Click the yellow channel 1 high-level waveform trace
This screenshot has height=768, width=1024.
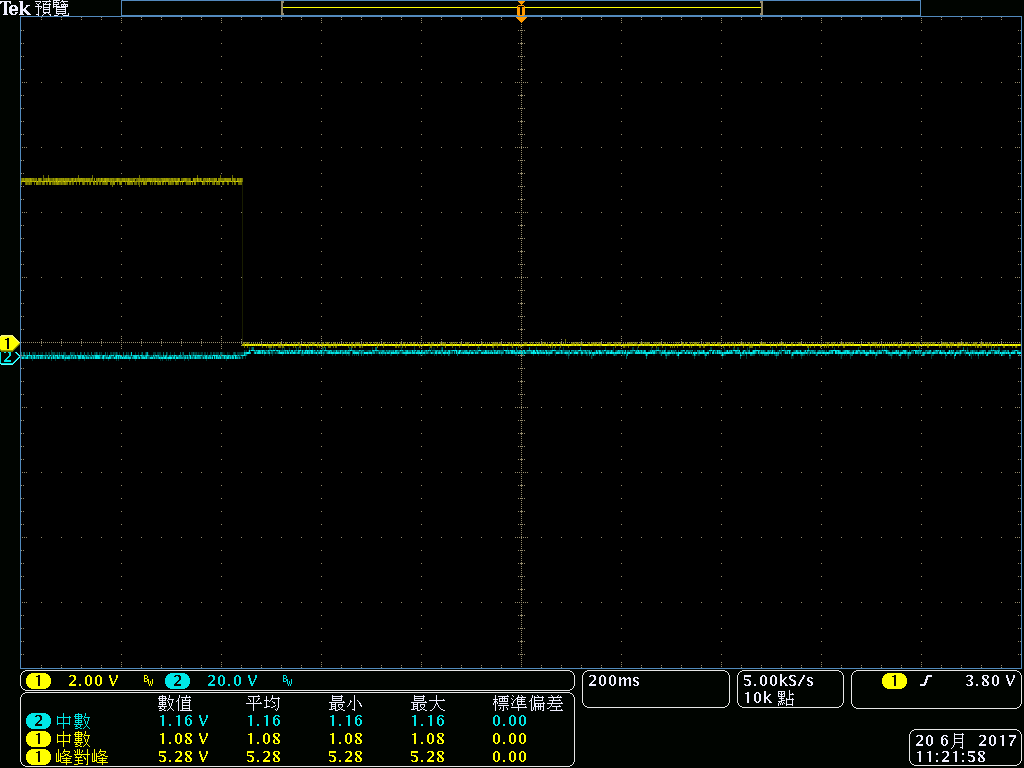(x=132, y=180)
